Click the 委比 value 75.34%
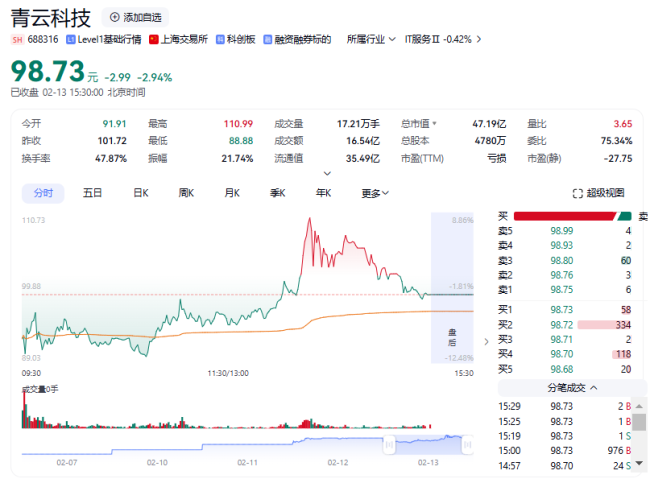 [616, 141]
